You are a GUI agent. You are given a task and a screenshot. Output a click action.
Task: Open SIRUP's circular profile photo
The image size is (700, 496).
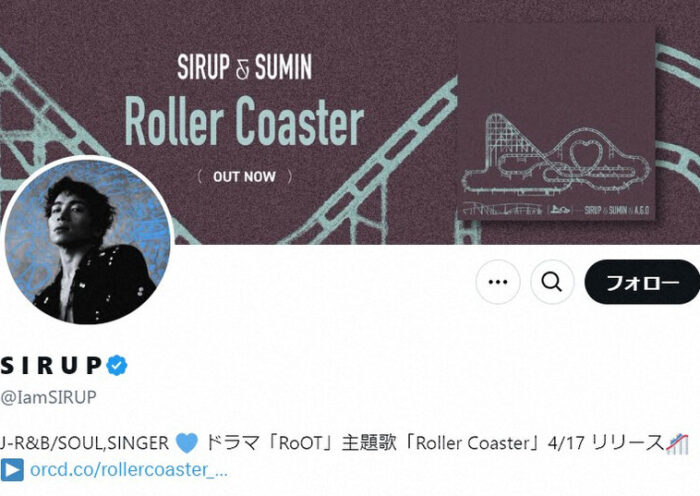tap(87, 240)
